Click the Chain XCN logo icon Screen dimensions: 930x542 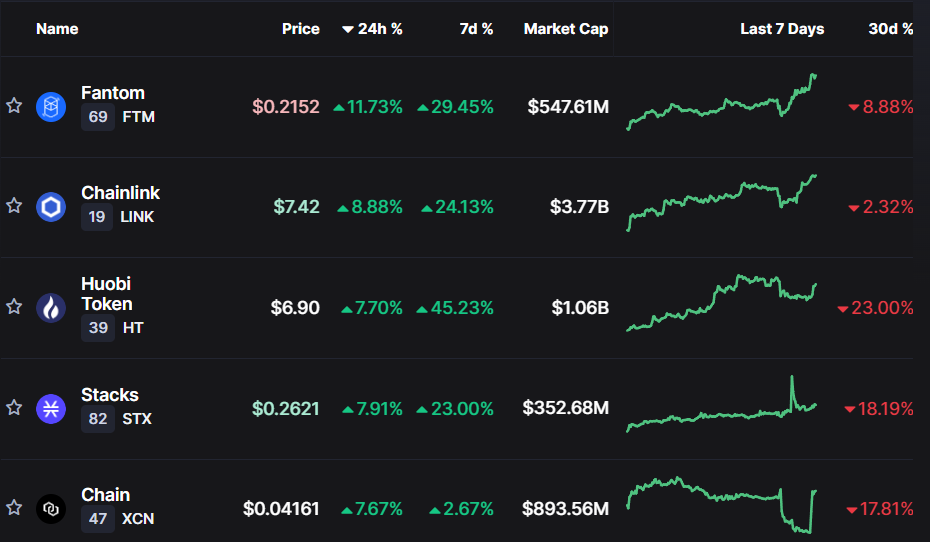click(51, 509)
